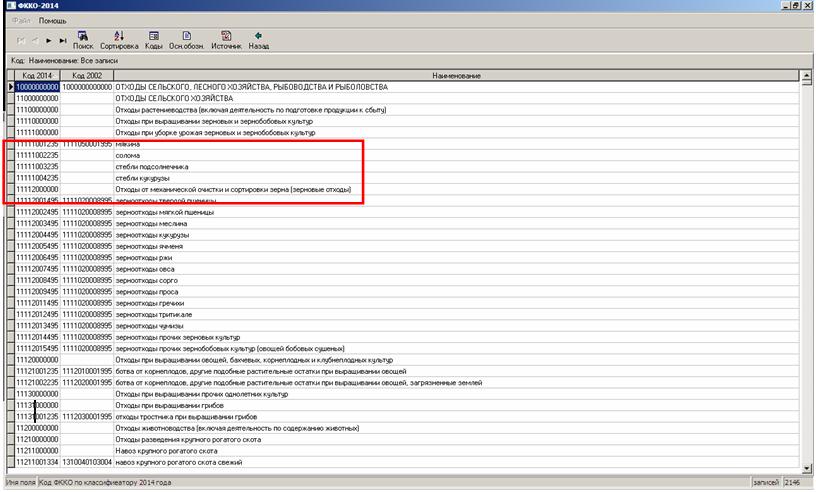Jump to the last record arrow
This screenshot has width=816, height=492.
pos(62,40)
